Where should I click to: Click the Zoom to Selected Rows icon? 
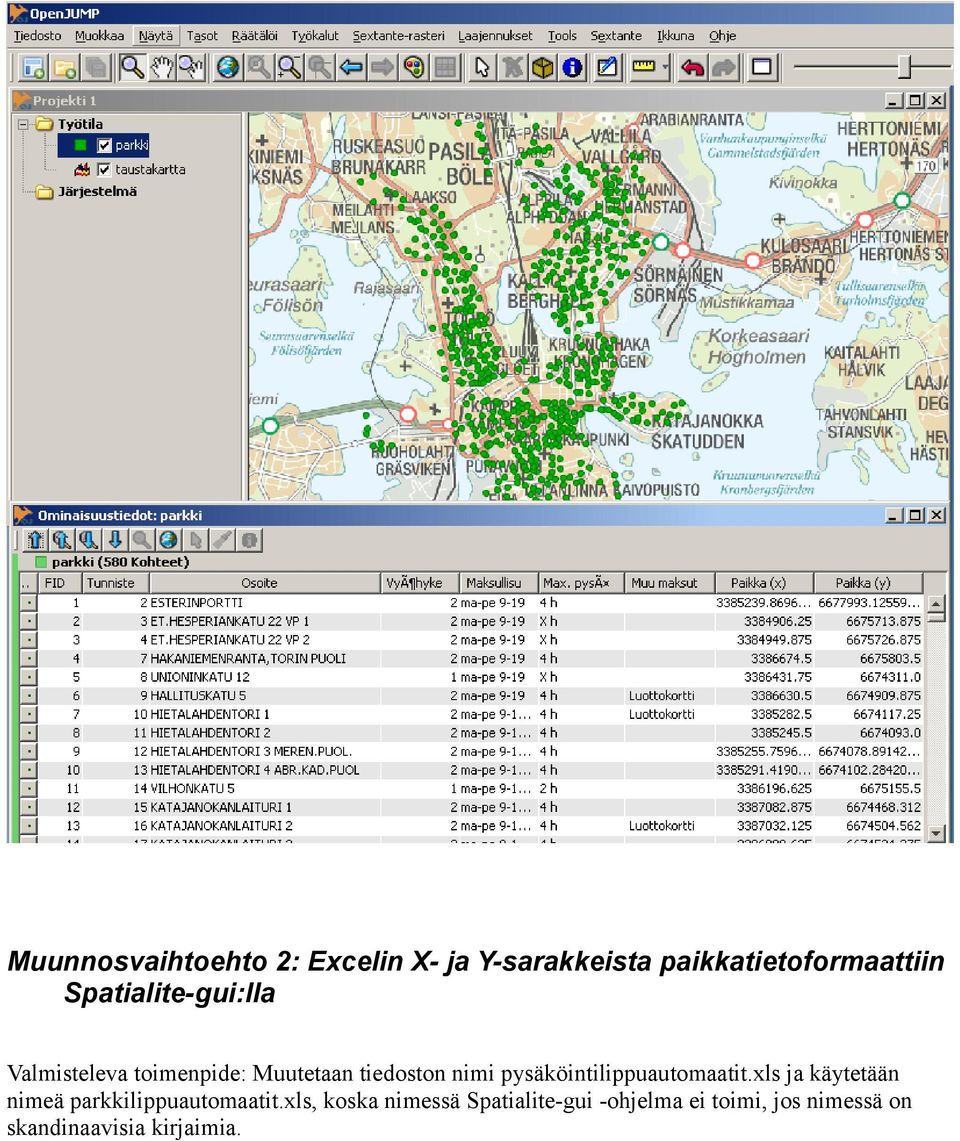pyautogui.click(x=141, y=540)
